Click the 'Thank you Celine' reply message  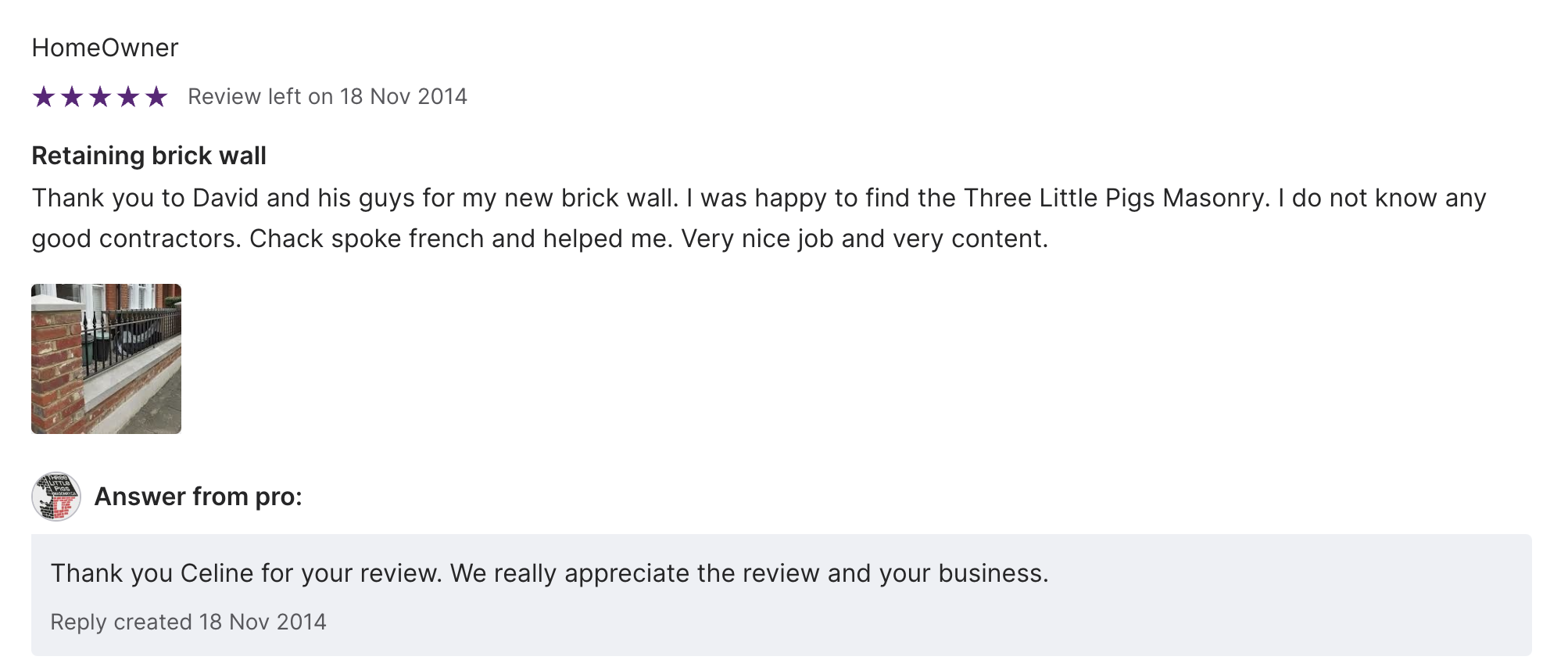point(549,573)
